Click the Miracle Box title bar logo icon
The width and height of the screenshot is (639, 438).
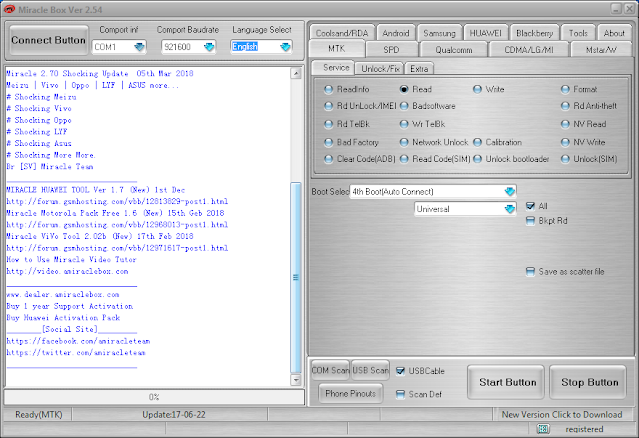point(9,9)
